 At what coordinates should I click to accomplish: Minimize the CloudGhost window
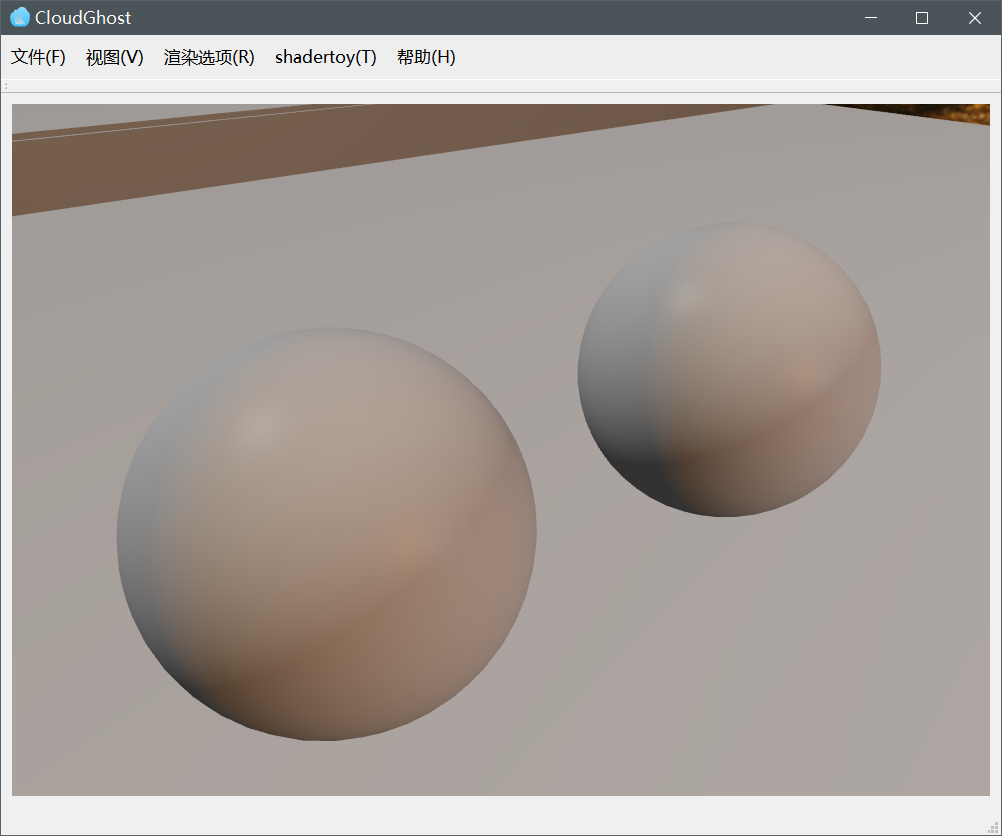[871, 18]
